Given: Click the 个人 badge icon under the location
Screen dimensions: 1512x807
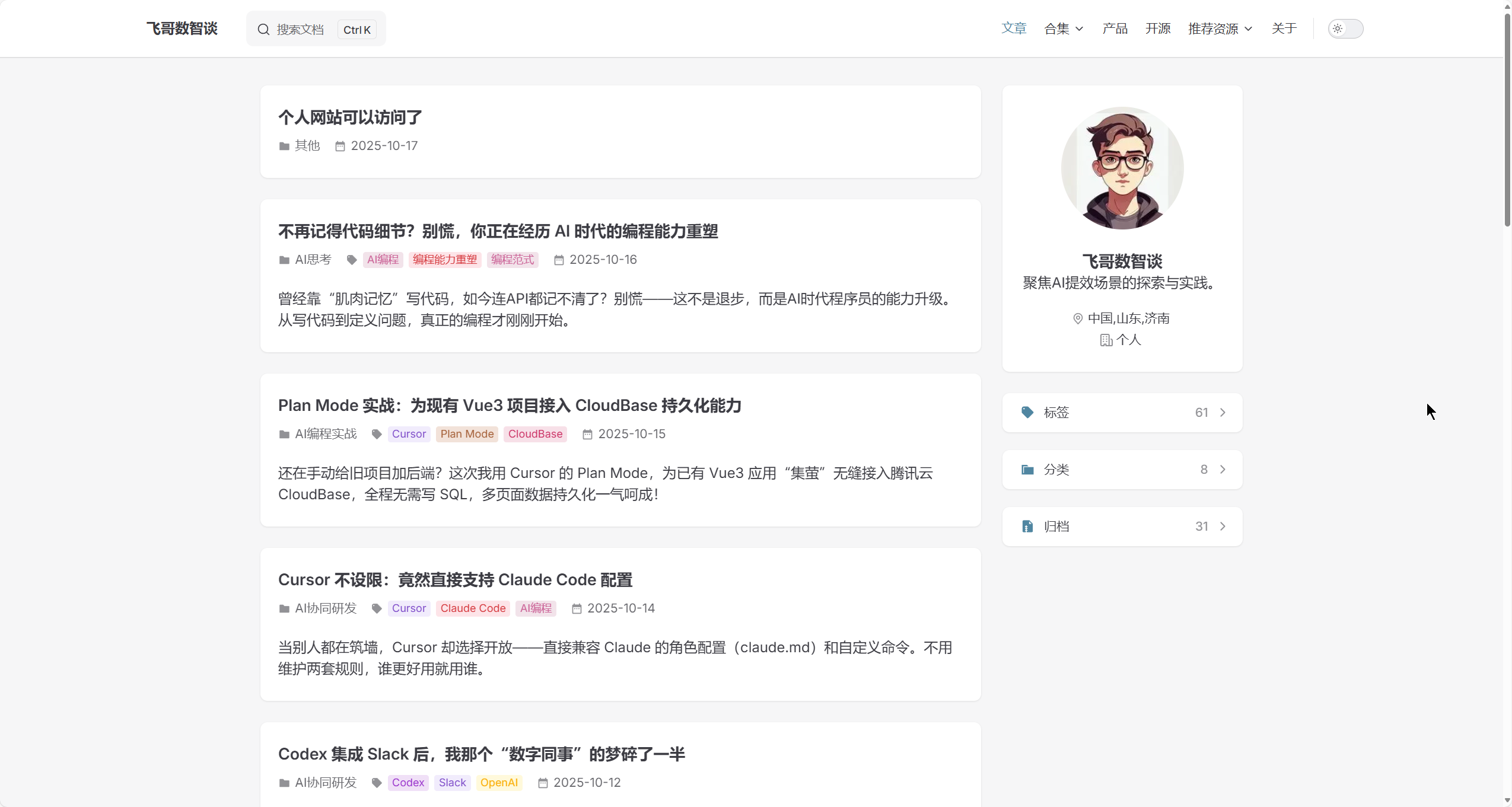Looking at the screenshot, I should tap(1106, 340).
